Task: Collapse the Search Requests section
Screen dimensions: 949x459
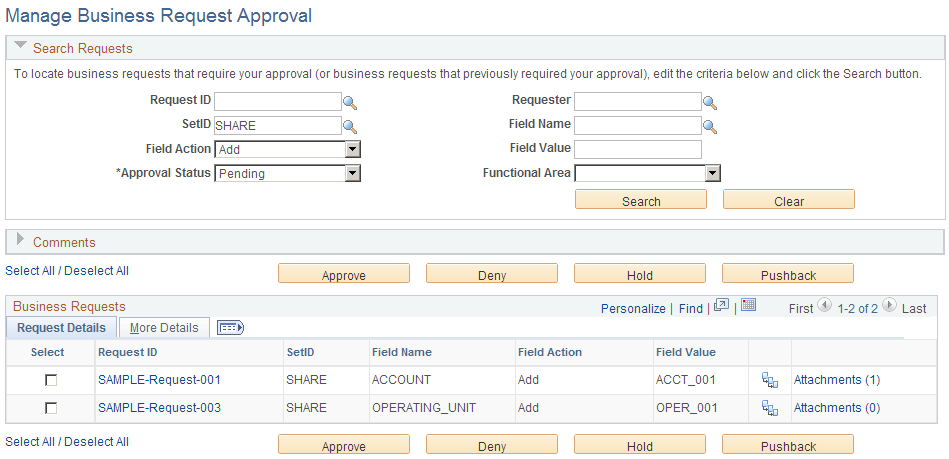Action: click(21, 46)
